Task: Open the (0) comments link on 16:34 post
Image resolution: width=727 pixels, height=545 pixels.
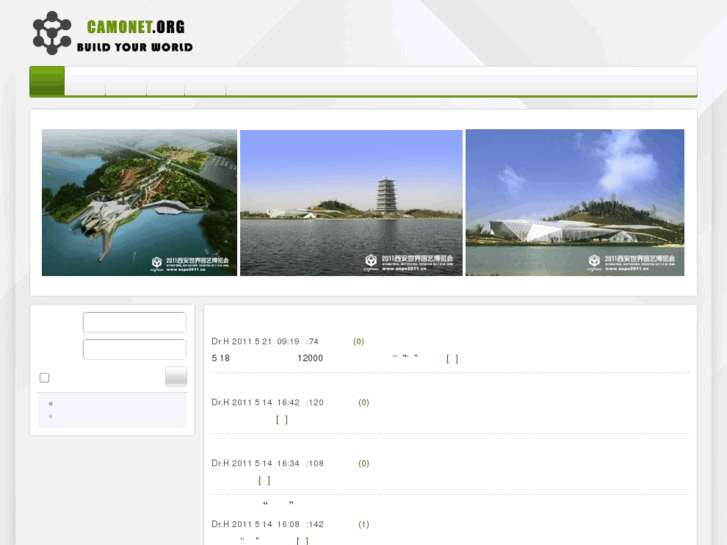Action: (364, 463)
